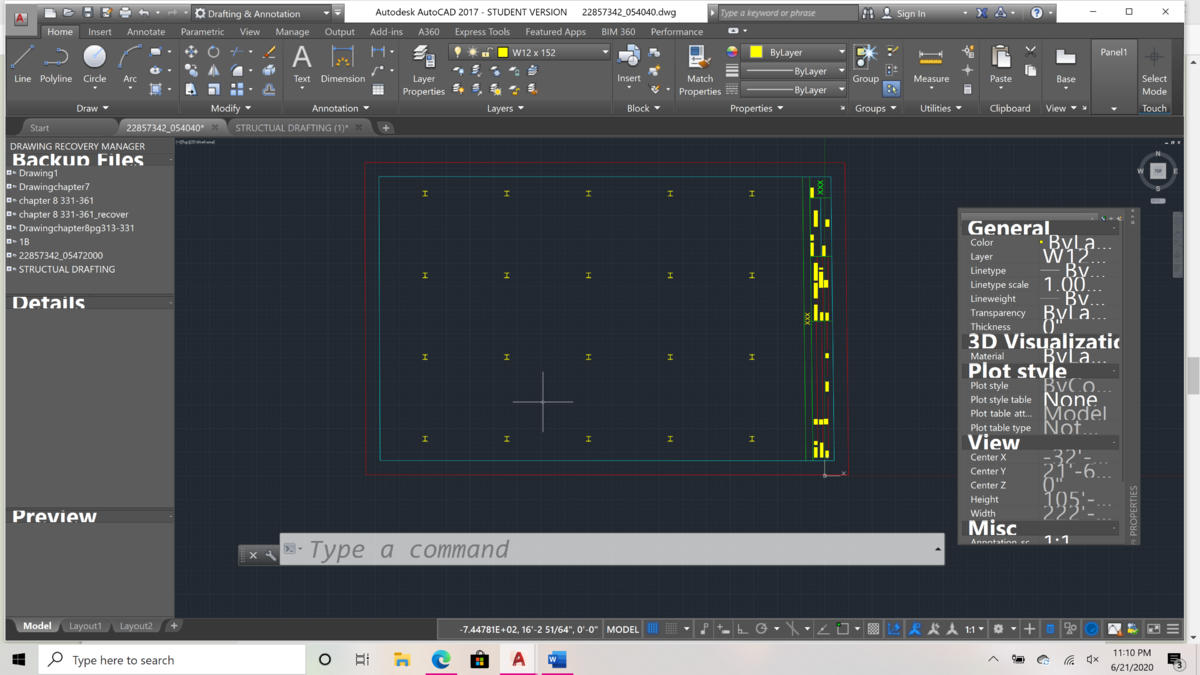Click the Group objects tool
Viewport: 1200px width, 675px height.
click(865, 64)
